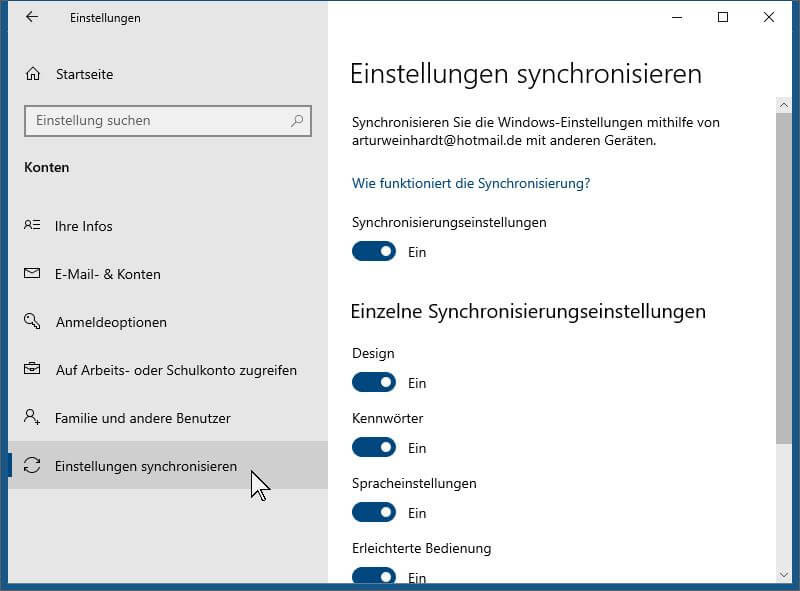The width and height of the screenshot is (800, 591).
Task: Switch off Spracheinstellungen sync
Action: tap(373, 512)
